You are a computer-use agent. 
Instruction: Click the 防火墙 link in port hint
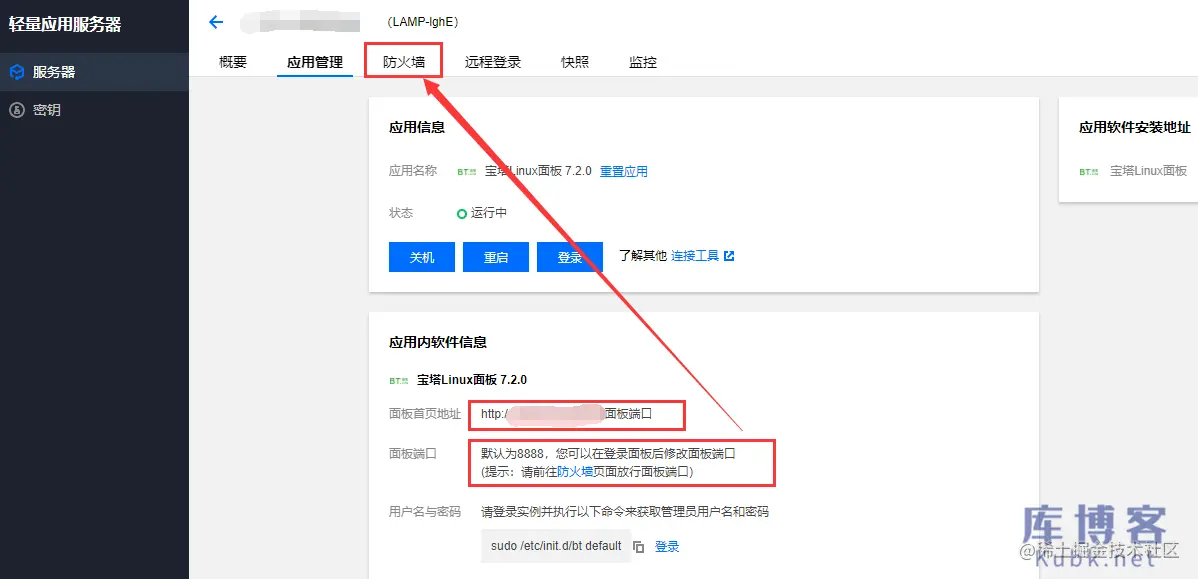pyautogui.click(x=575, y=473)
